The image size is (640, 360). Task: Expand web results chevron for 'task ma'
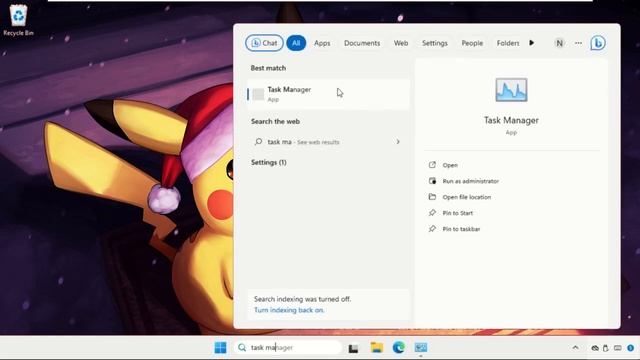(x=398, y=142)
